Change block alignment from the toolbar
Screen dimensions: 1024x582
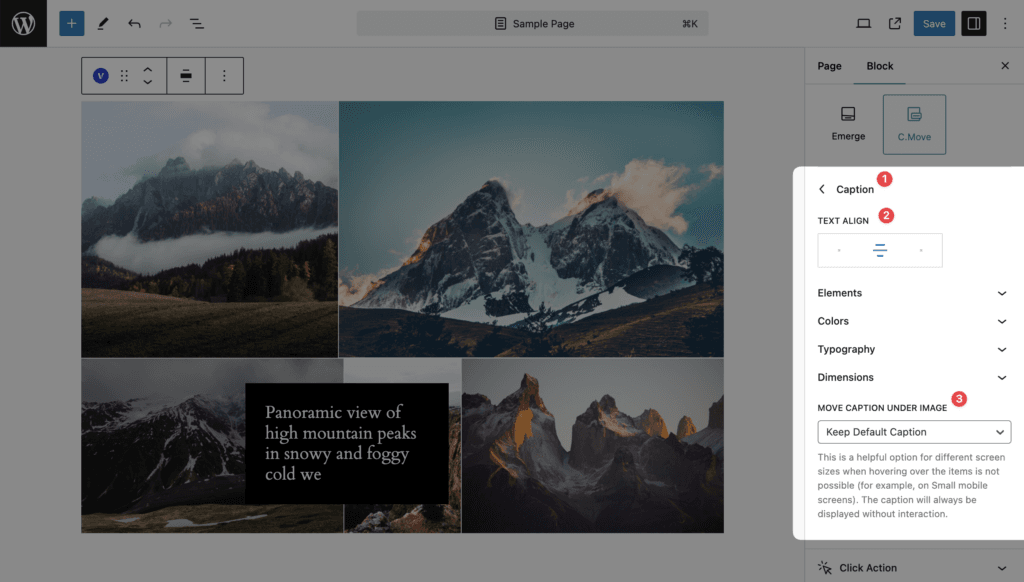(x=186, y=76)
